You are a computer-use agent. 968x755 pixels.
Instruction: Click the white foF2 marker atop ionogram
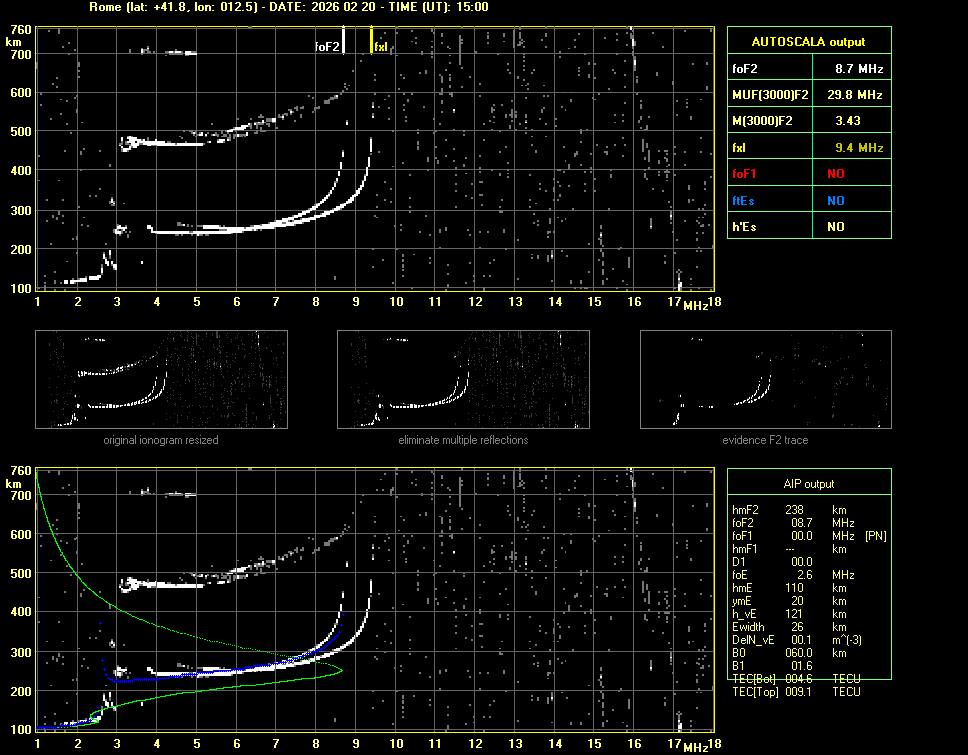tap(344, 41)
